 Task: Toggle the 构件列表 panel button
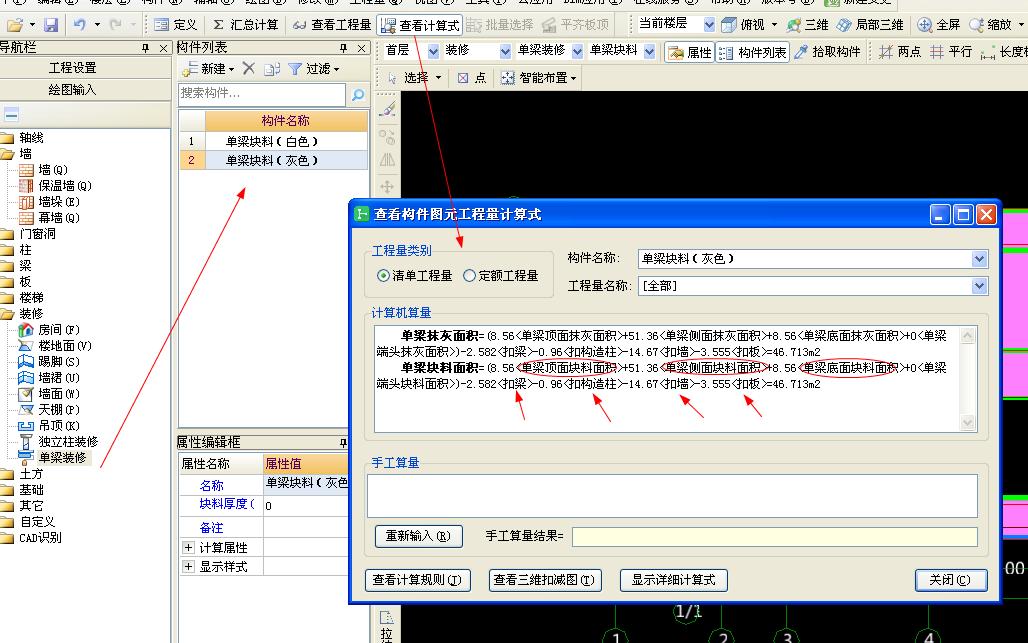point(753,52)
